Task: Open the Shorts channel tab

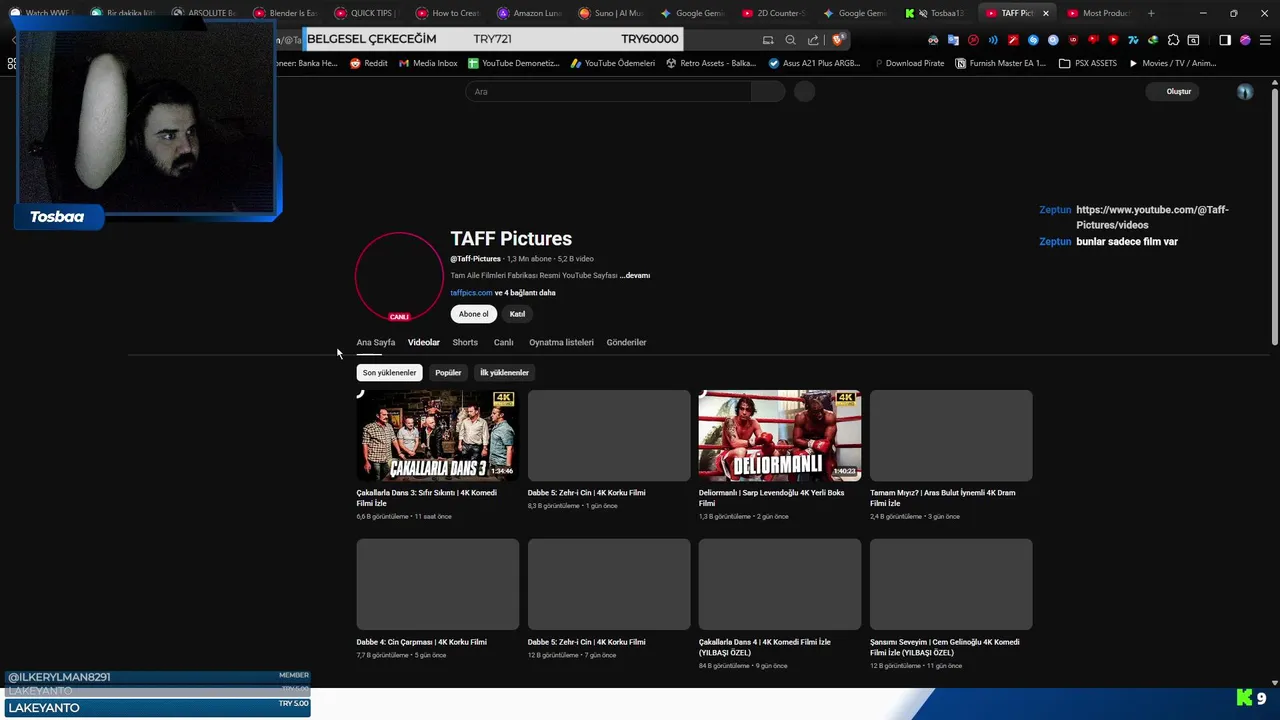Action: [465, 342]
